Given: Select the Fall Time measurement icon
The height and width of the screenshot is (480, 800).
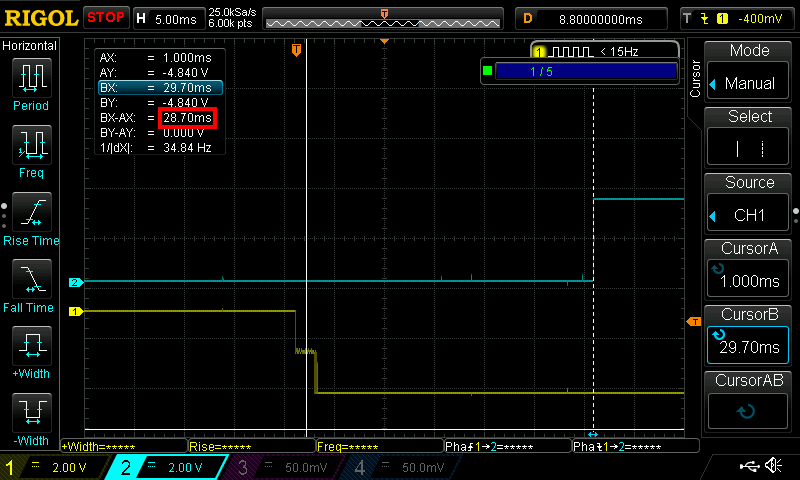Looking at the screenshot, I should click(x=32, y=279).
